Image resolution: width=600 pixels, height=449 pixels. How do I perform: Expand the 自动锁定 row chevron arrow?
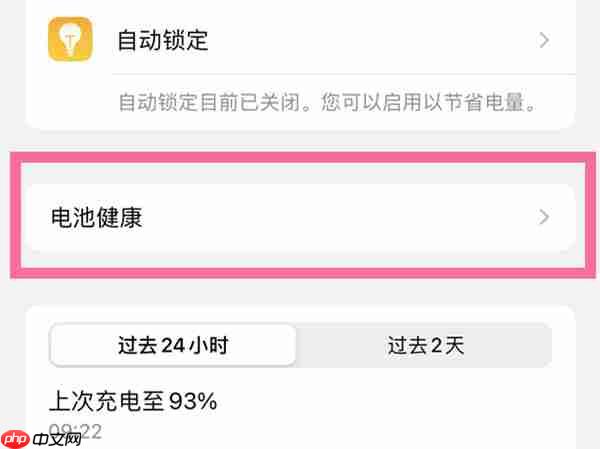(544, 40)
